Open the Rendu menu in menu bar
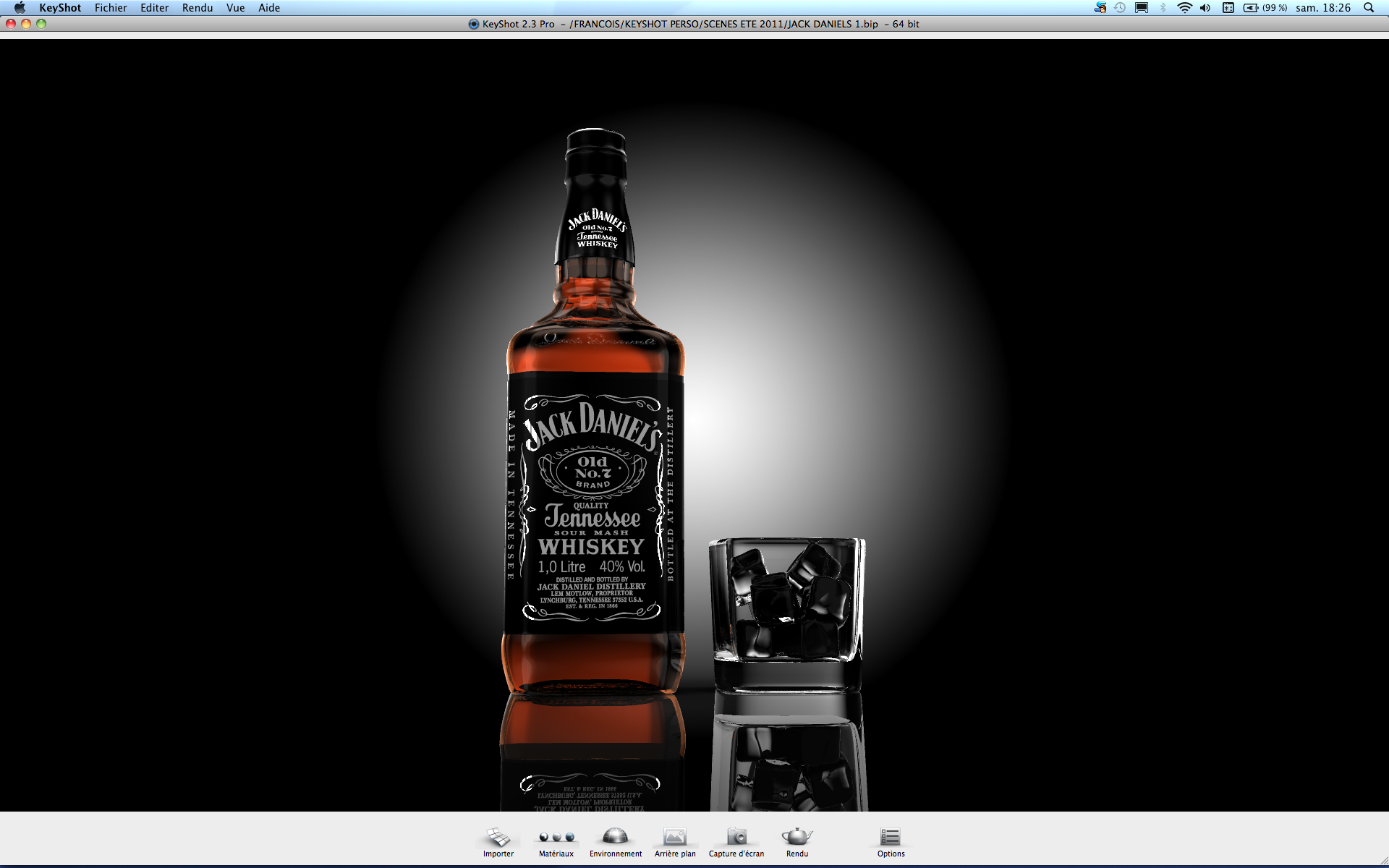Viewport: 1389px width, 868px height. click(197, 8)
